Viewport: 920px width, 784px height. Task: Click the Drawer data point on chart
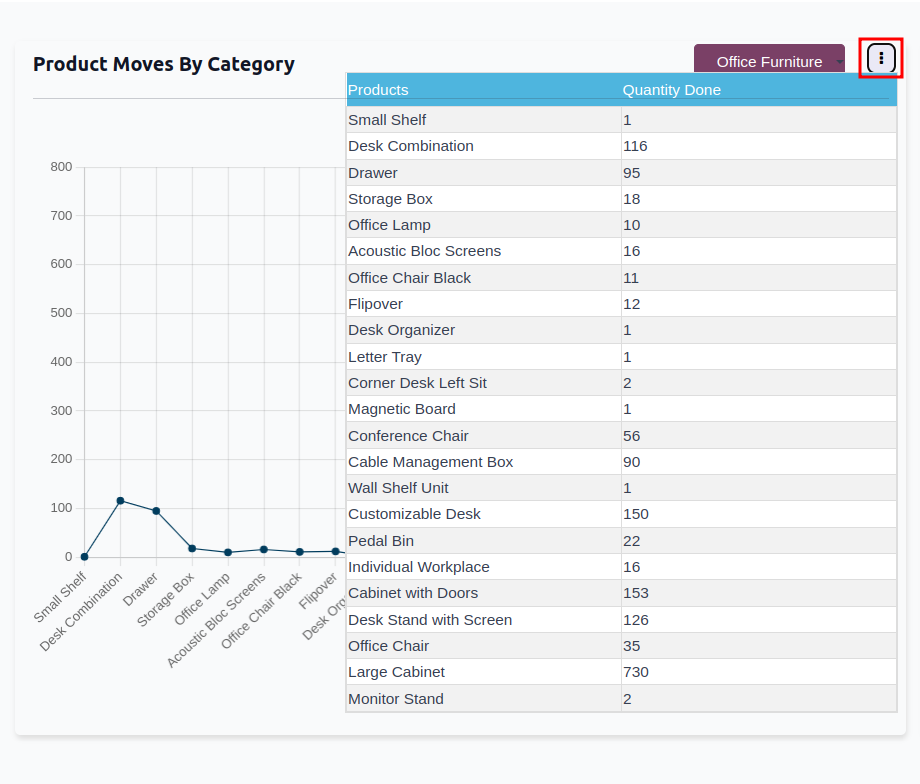point(156,511)
